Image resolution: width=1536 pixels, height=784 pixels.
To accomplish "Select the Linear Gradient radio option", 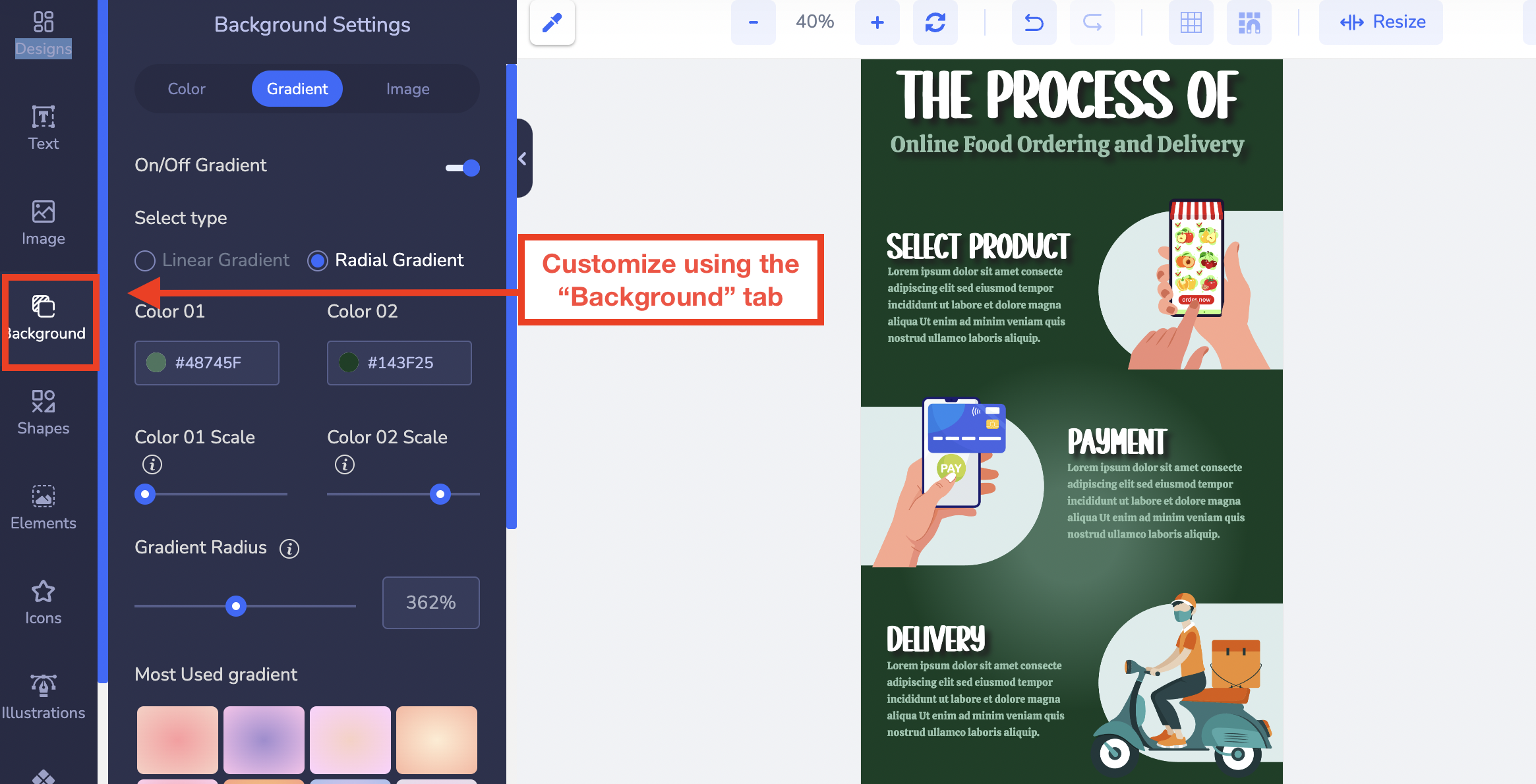I will point(212,260).
